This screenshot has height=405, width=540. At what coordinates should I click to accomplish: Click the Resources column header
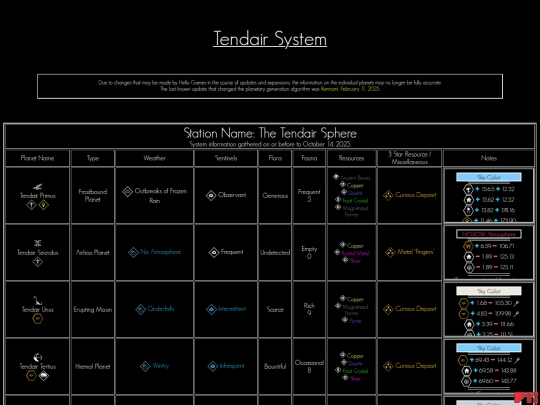click(x=351, y=158)
